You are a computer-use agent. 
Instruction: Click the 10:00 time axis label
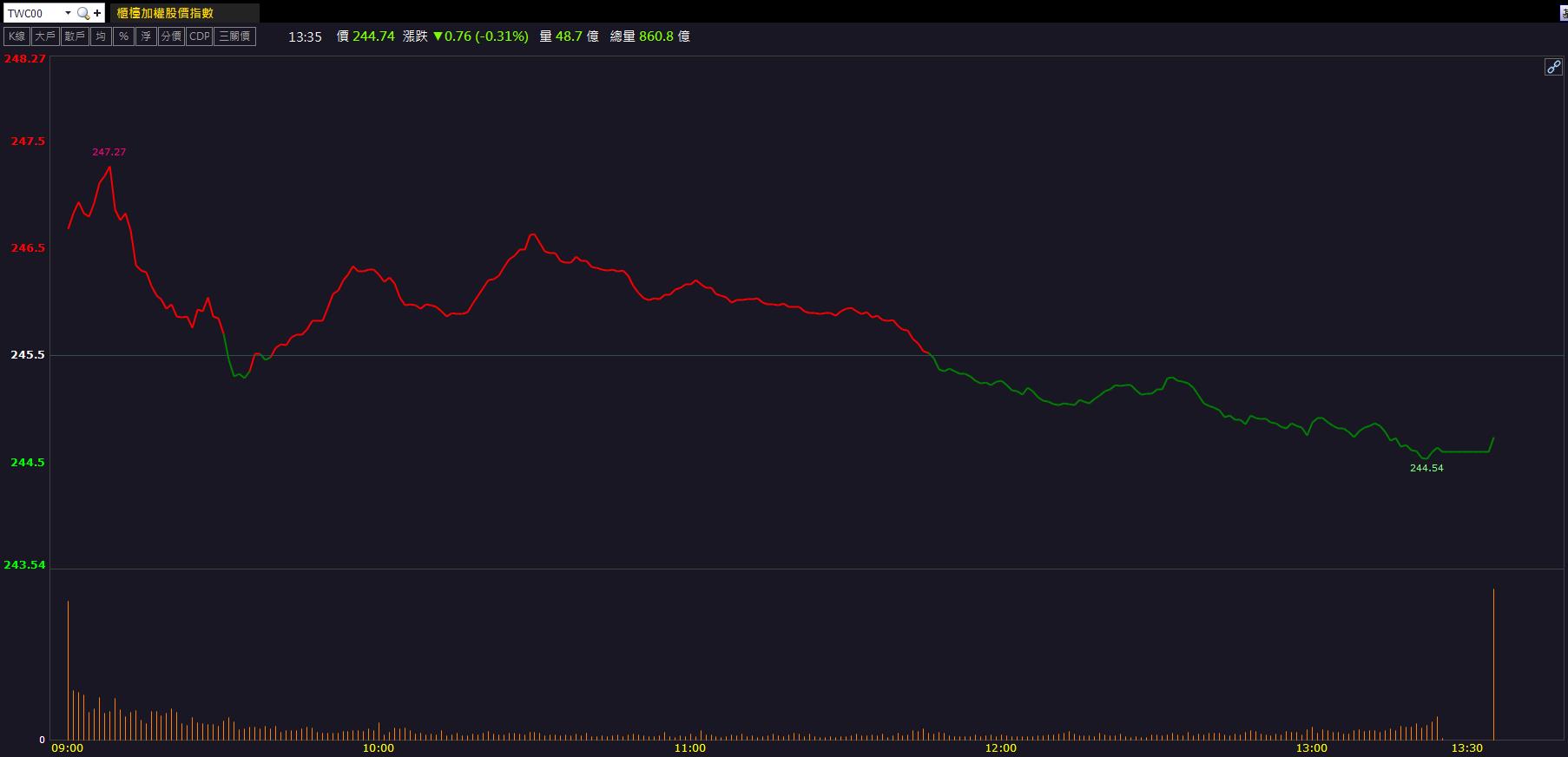pos(378,748)
